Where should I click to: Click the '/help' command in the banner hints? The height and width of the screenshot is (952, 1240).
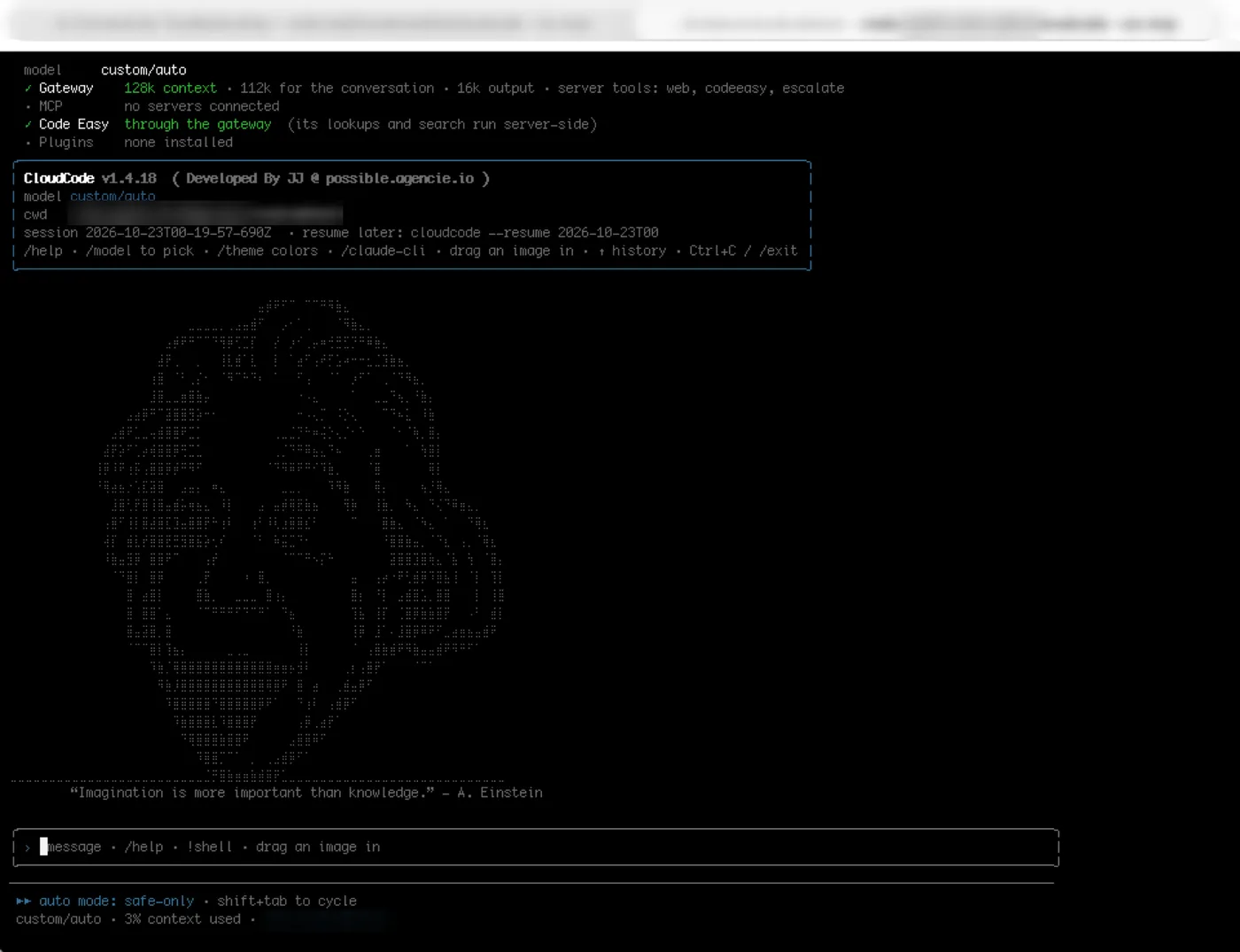coord(43,252)
